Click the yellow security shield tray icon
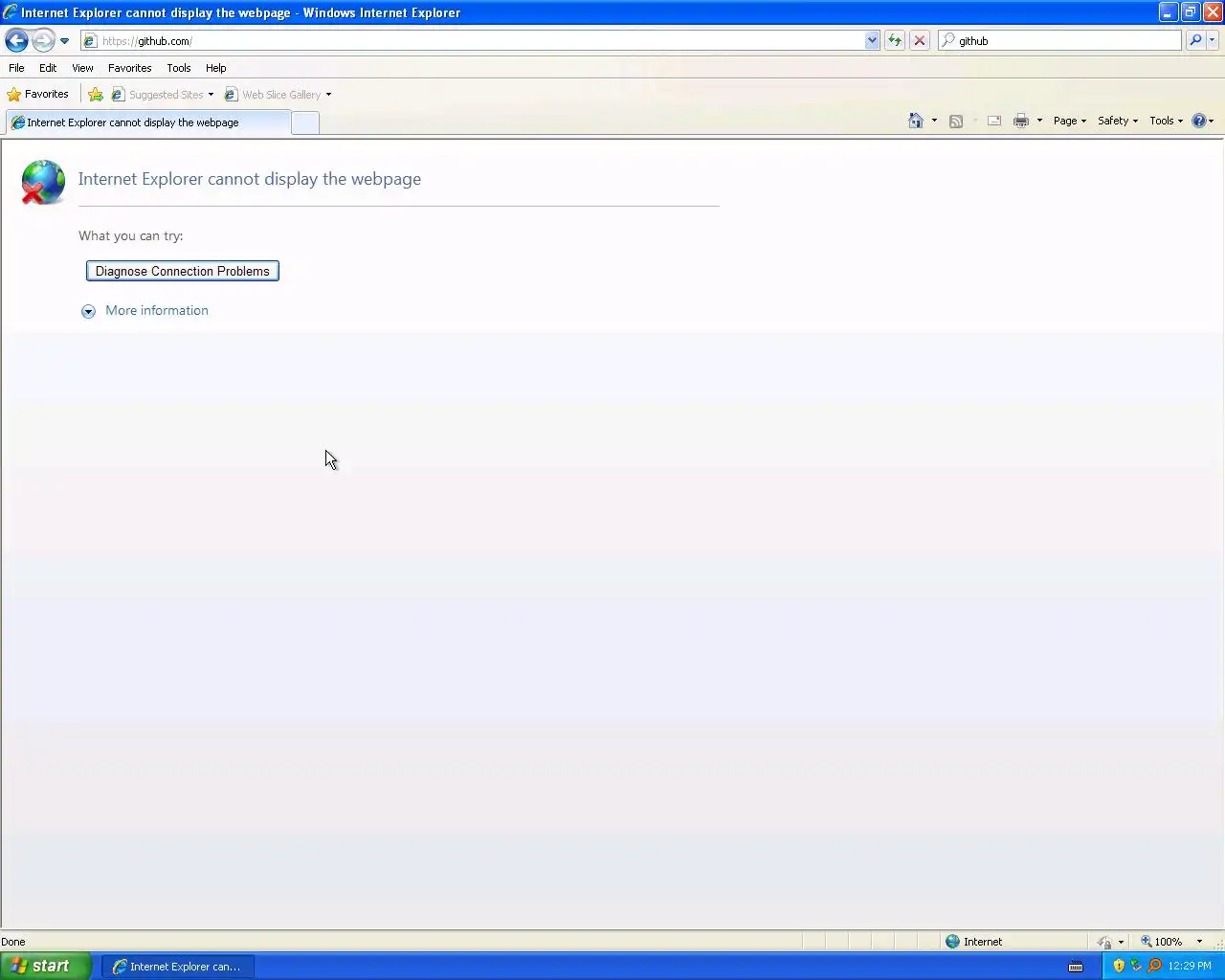 1119,966
